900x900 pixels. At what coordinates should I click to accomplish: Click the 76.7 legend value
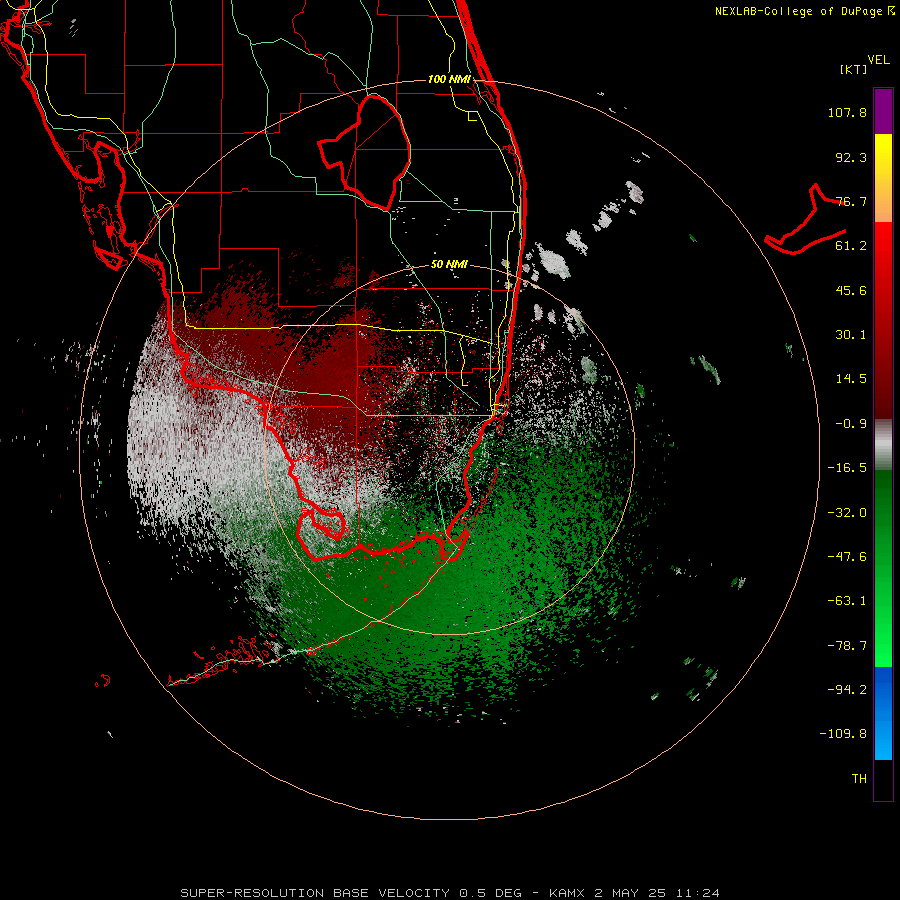[x=851, y=201]
